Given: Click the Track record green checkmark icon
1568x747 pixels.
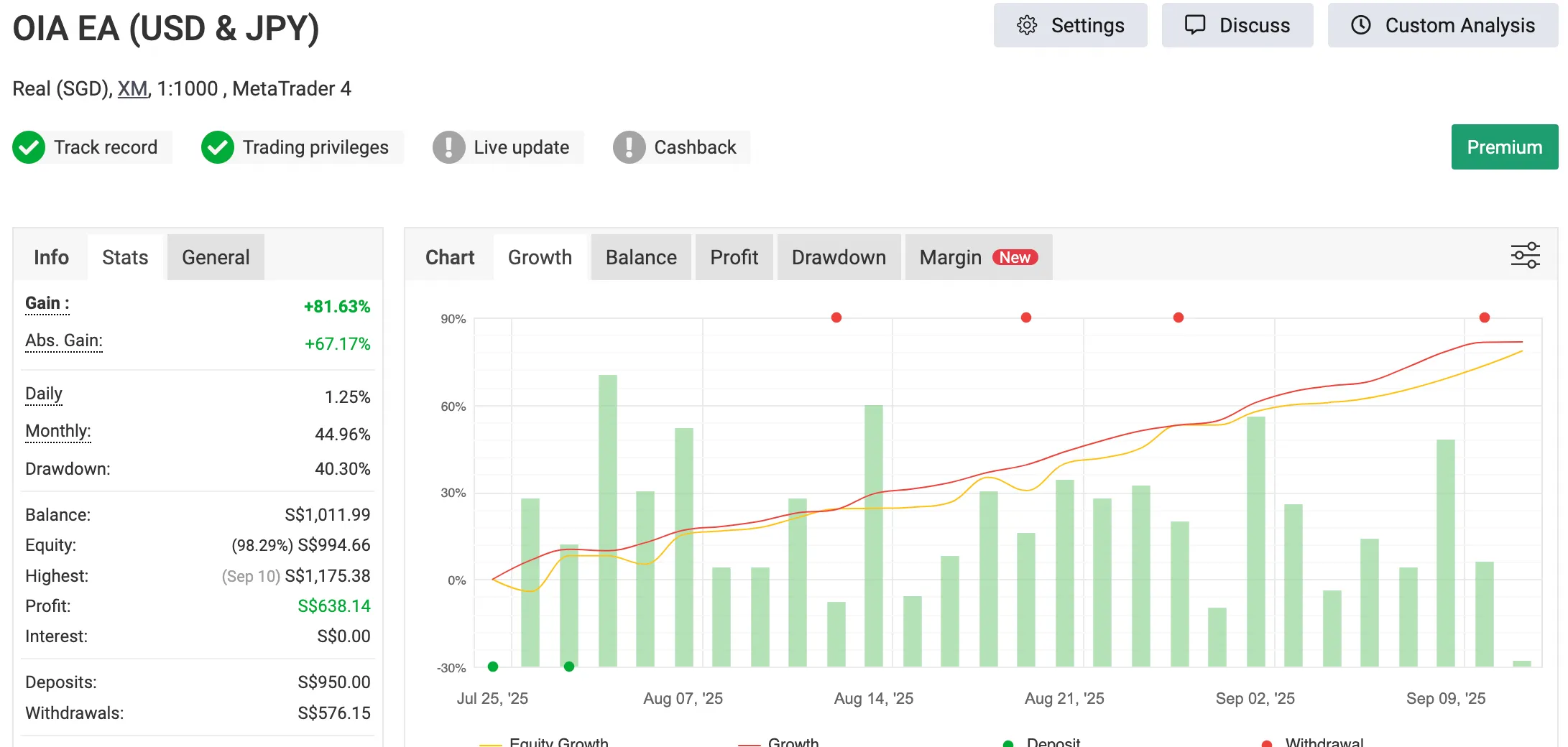Looking at the screenshot, I should tap(29, 147).
